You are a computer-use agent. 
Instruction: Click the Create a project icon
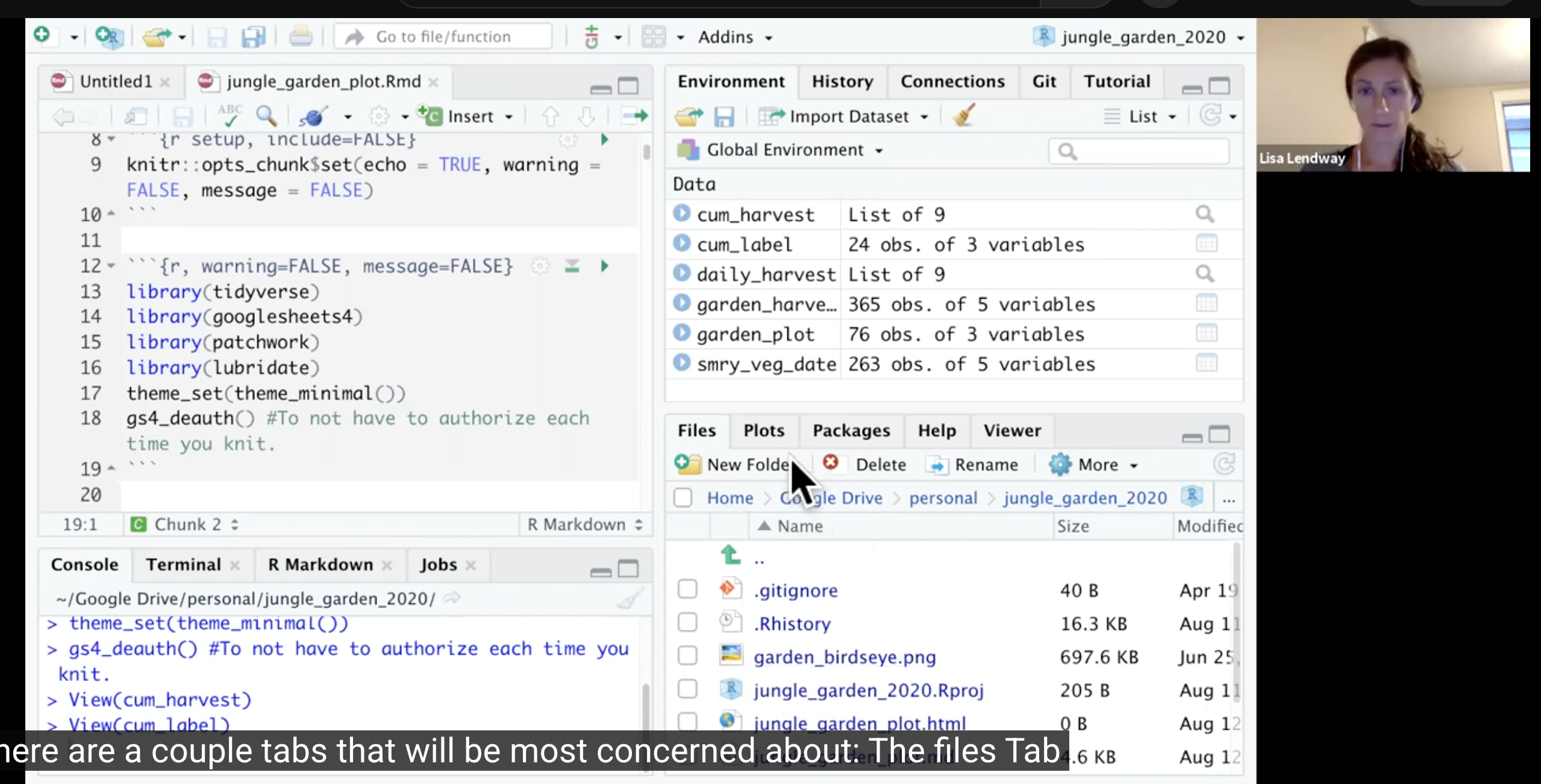click(109, 37)
